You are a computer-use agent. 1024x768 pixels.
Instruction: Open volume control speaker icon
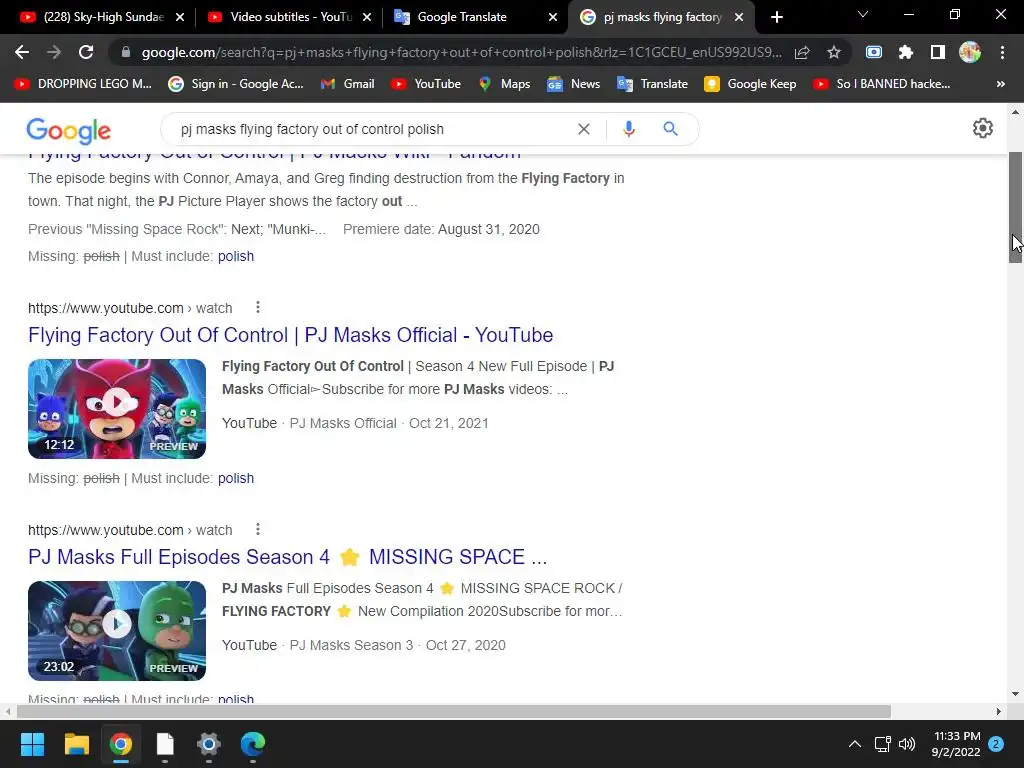[906, 744]
